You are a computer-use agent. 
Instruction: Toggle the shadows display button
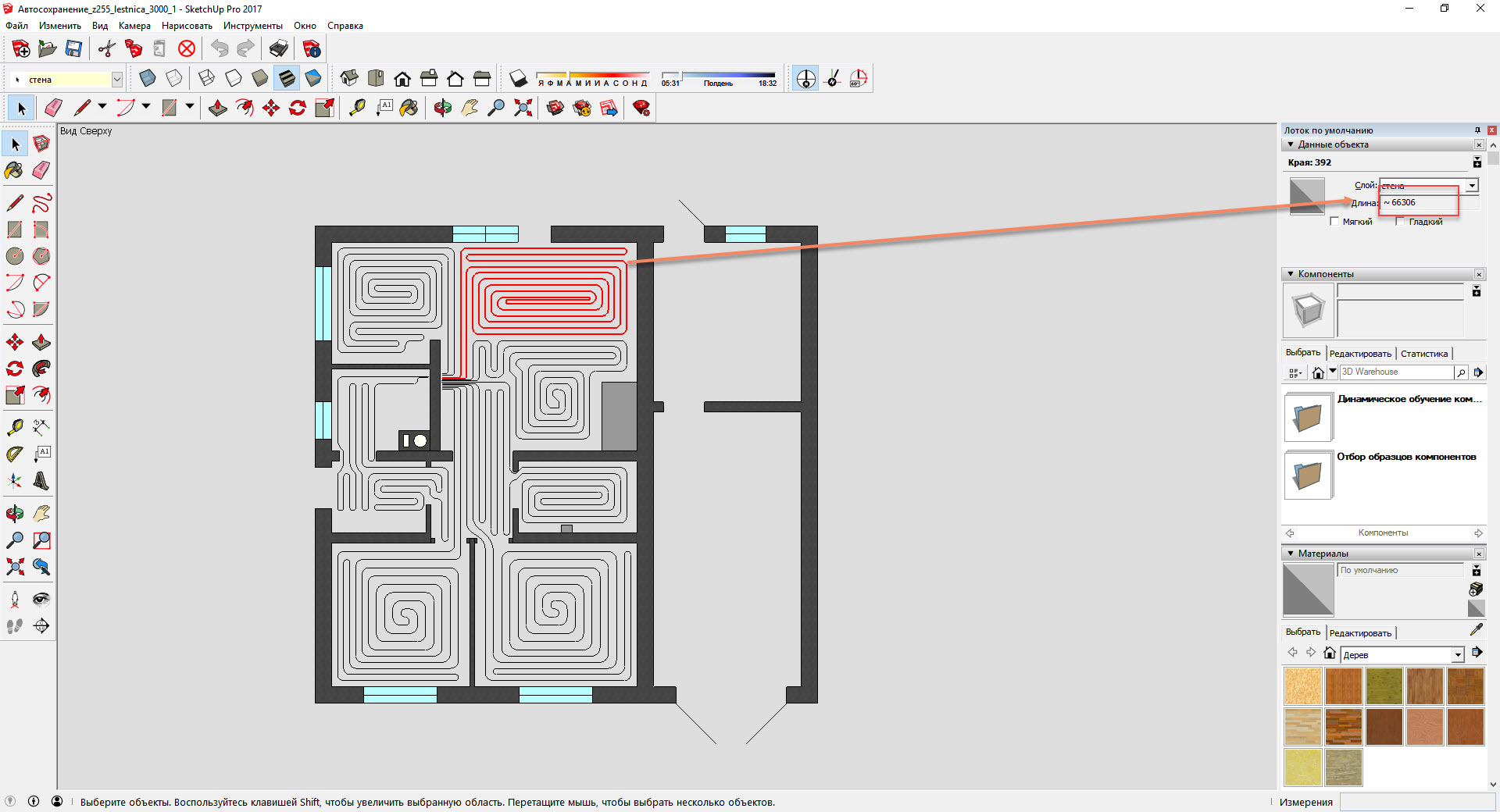(519, 79)
